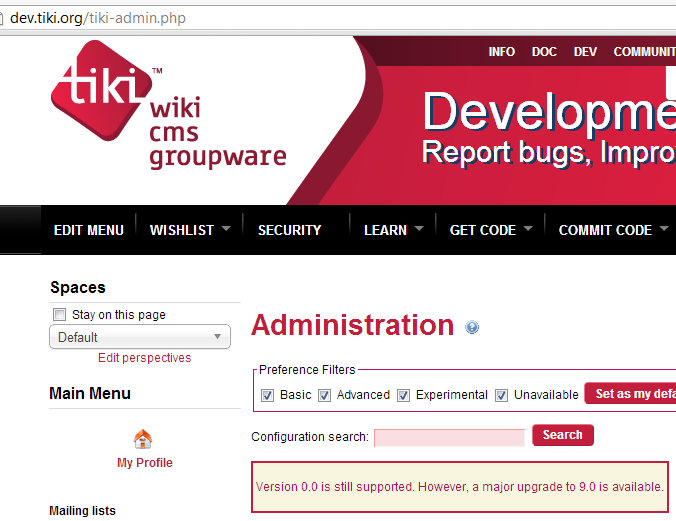
Task: Uncheck the Advanced preference filter
Action: pyautogui.click(x=324, y=395)
